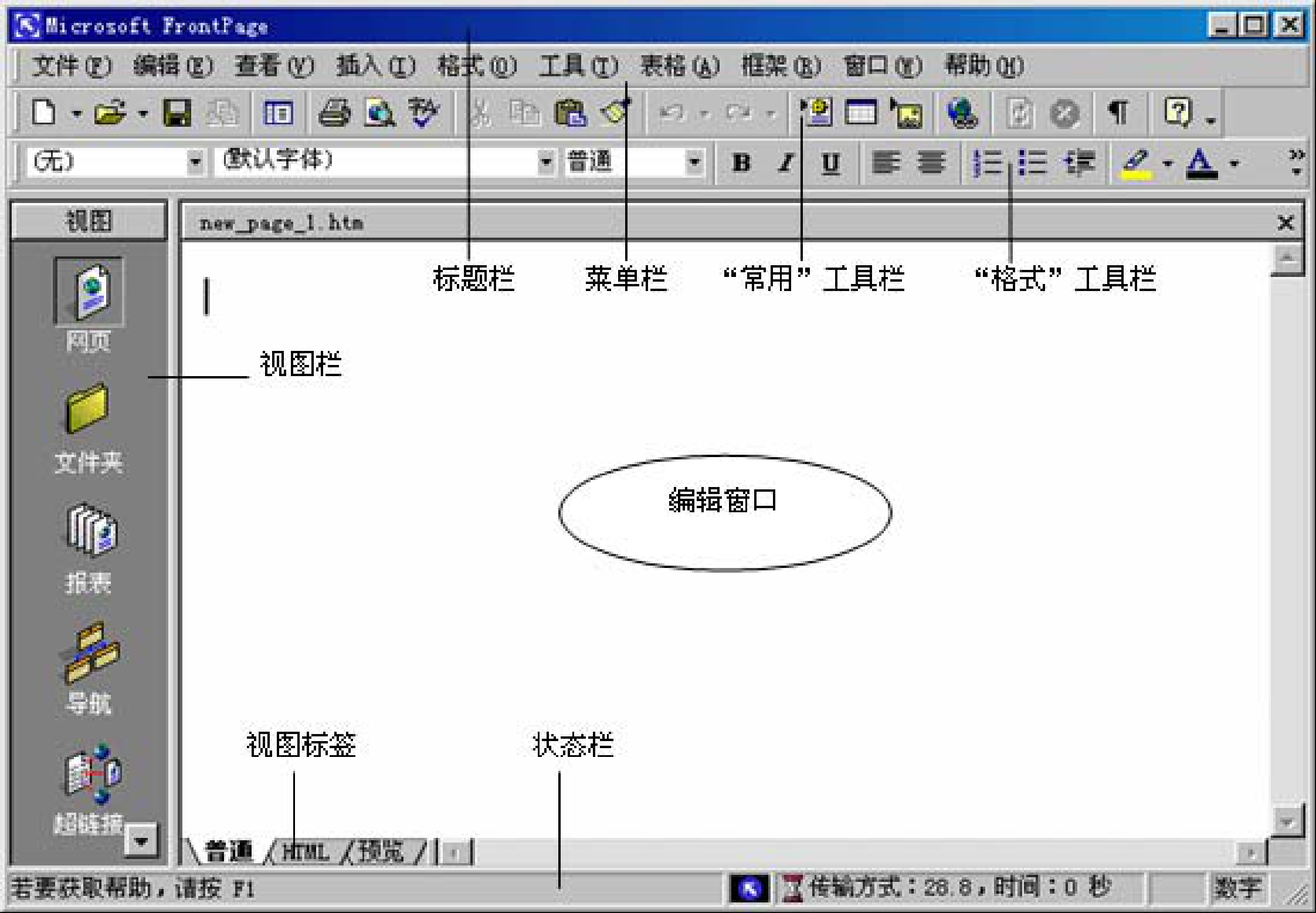
Task: Switch to the 预览 preview tab
Action: (x=381, y=852)
